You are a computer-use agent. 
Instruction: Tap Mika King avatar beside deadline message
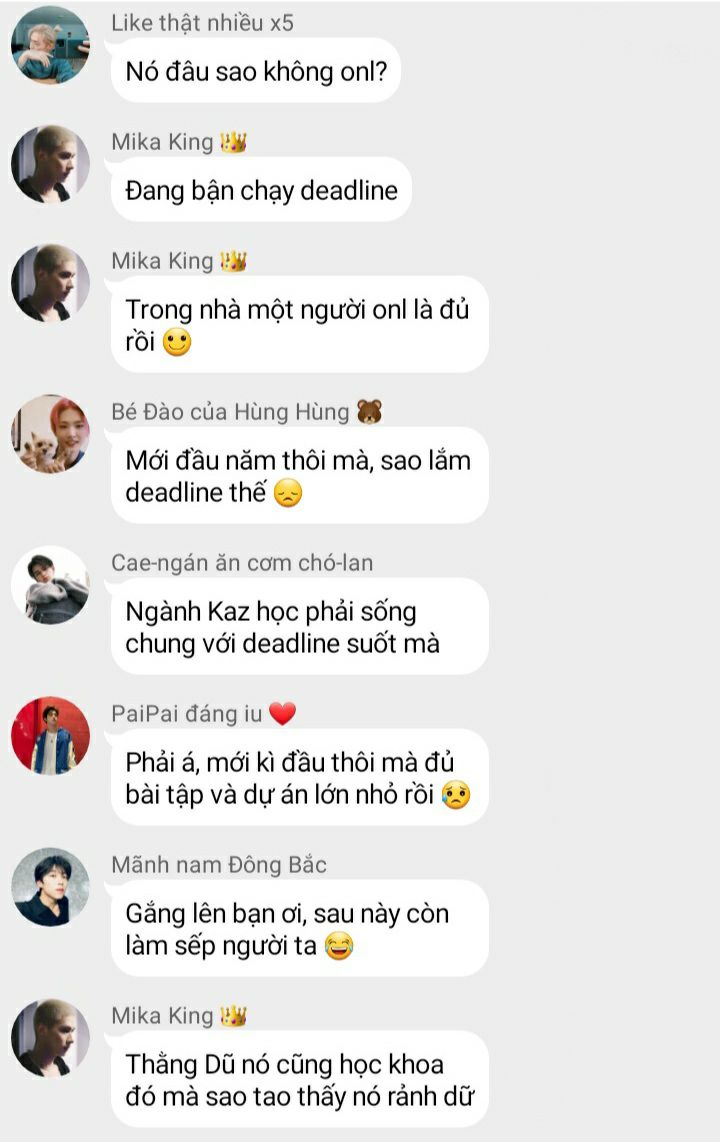coord(50,164)
